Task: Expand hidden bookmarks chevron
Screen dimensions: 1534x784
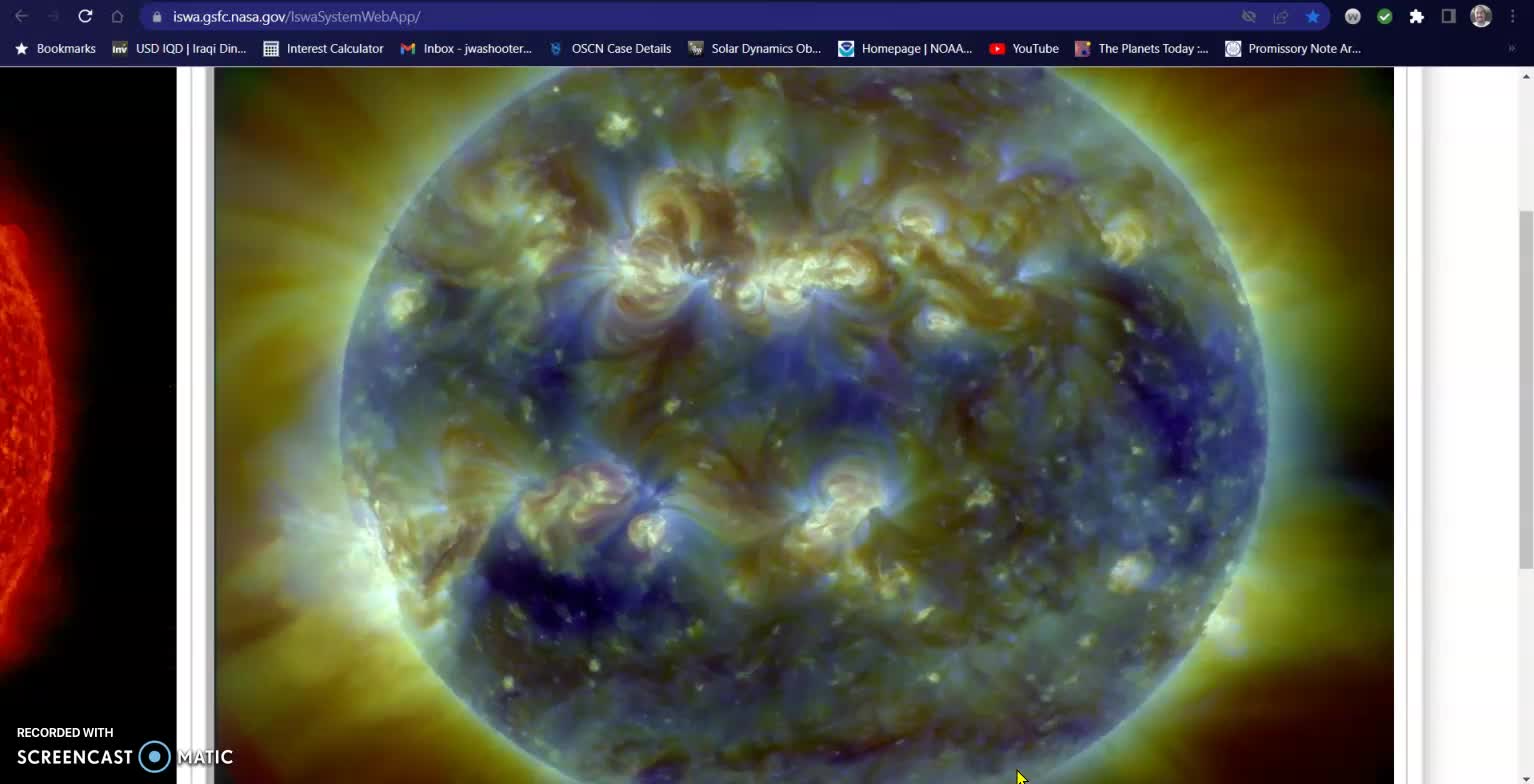Action: pos(1511,48)
